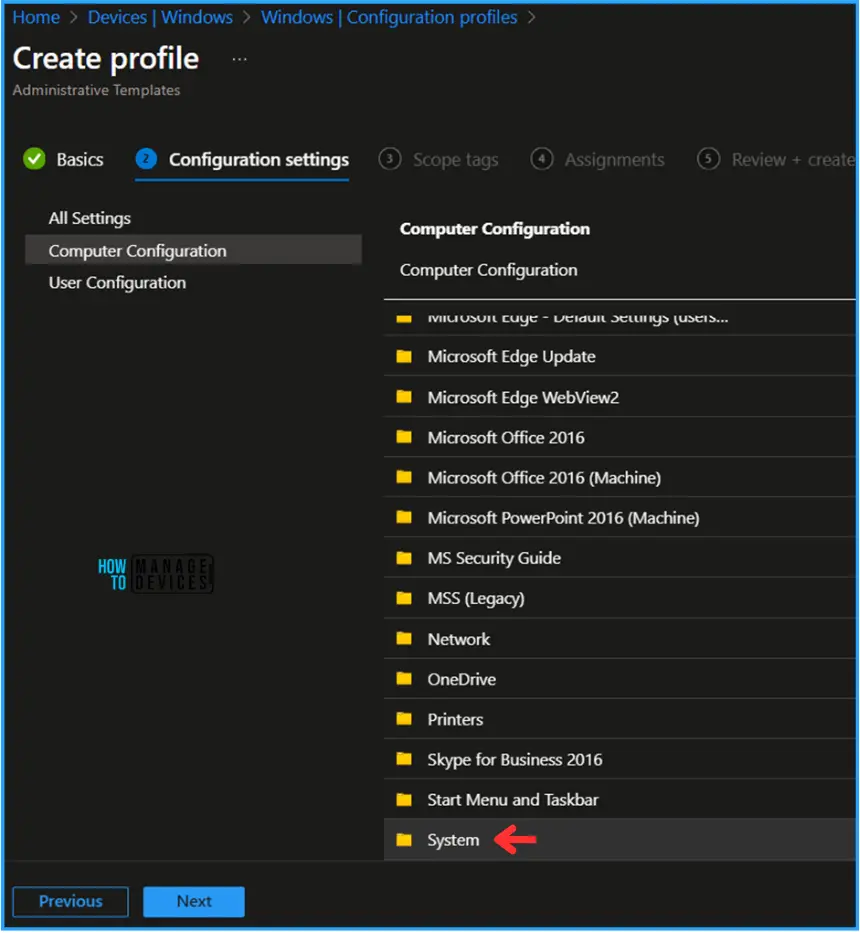Screen dimensions: 860x933
Task: Click the folder icon beside MSS (Legacy)
Action: (x=404, y=598)
